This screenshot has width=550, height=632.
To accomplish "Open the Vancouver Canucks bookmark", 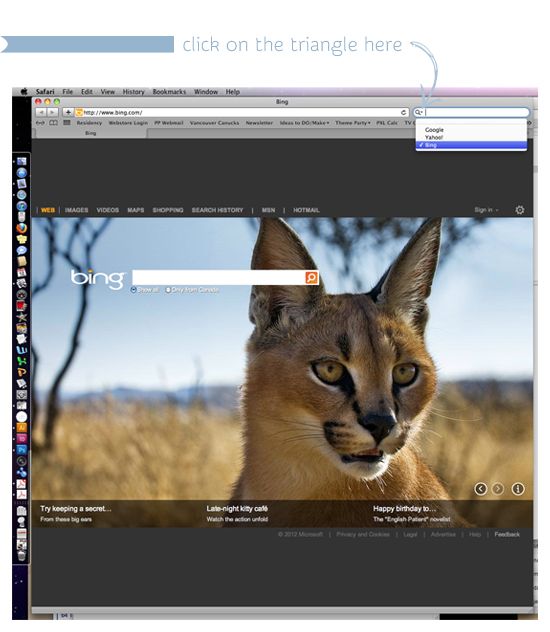I will (x=214, y=123).
